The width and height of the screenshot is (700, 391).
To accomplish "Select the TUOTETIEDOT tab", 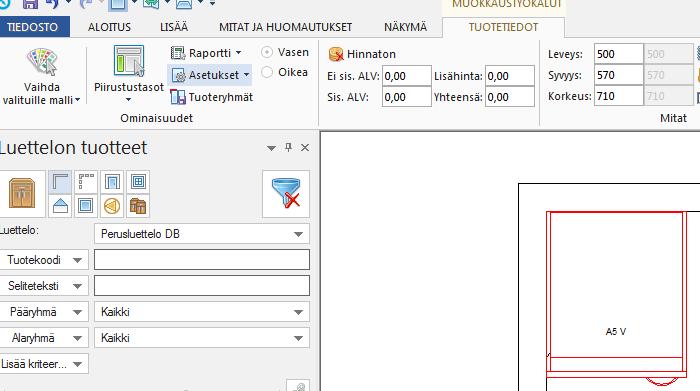I will pyautogui.click(x=503, y=27).
